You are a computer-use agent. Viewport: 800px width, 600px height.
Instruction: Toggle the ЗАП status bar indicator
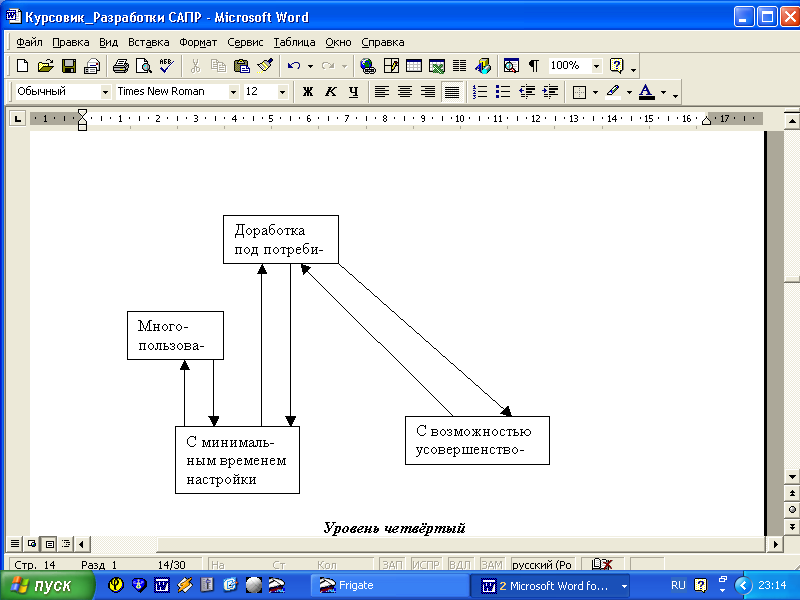392,565
